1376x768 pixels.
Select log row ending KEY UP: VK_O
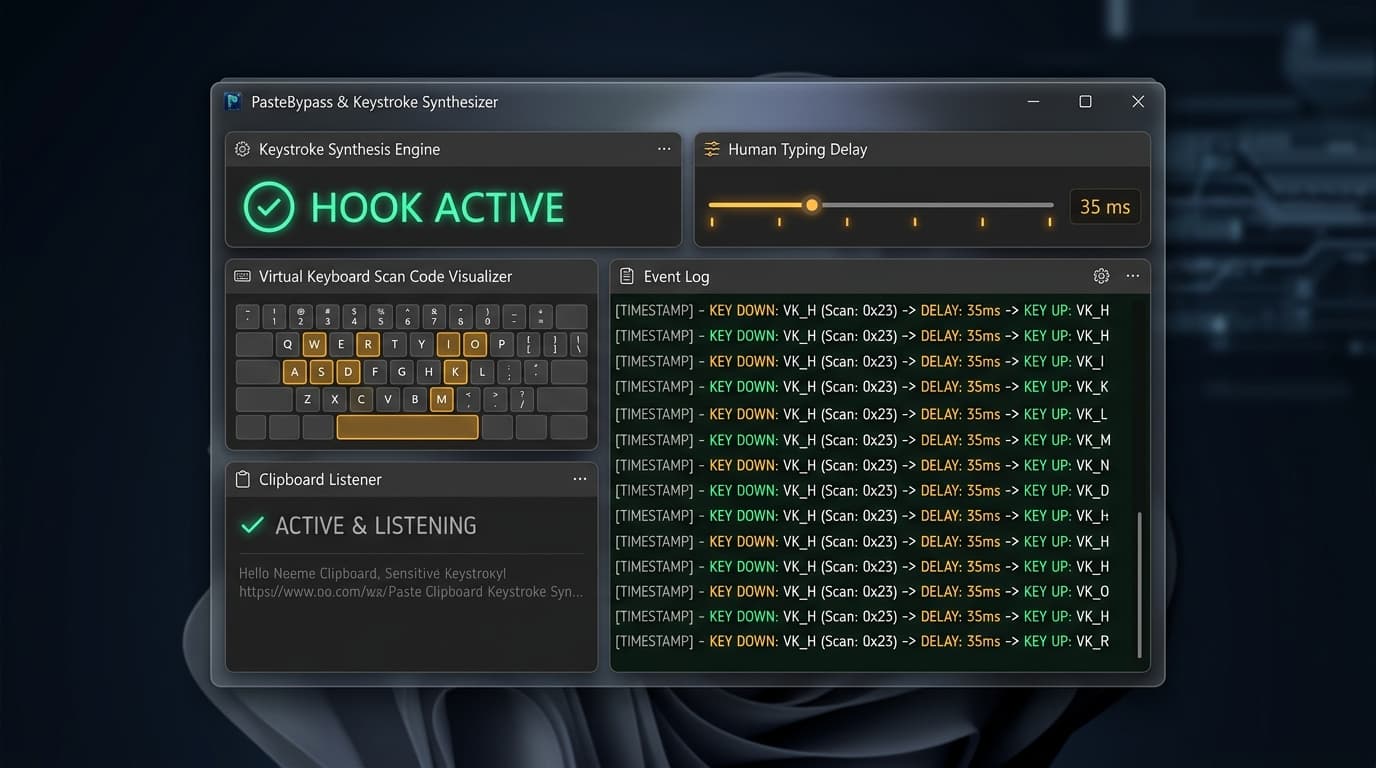[862, 591]
